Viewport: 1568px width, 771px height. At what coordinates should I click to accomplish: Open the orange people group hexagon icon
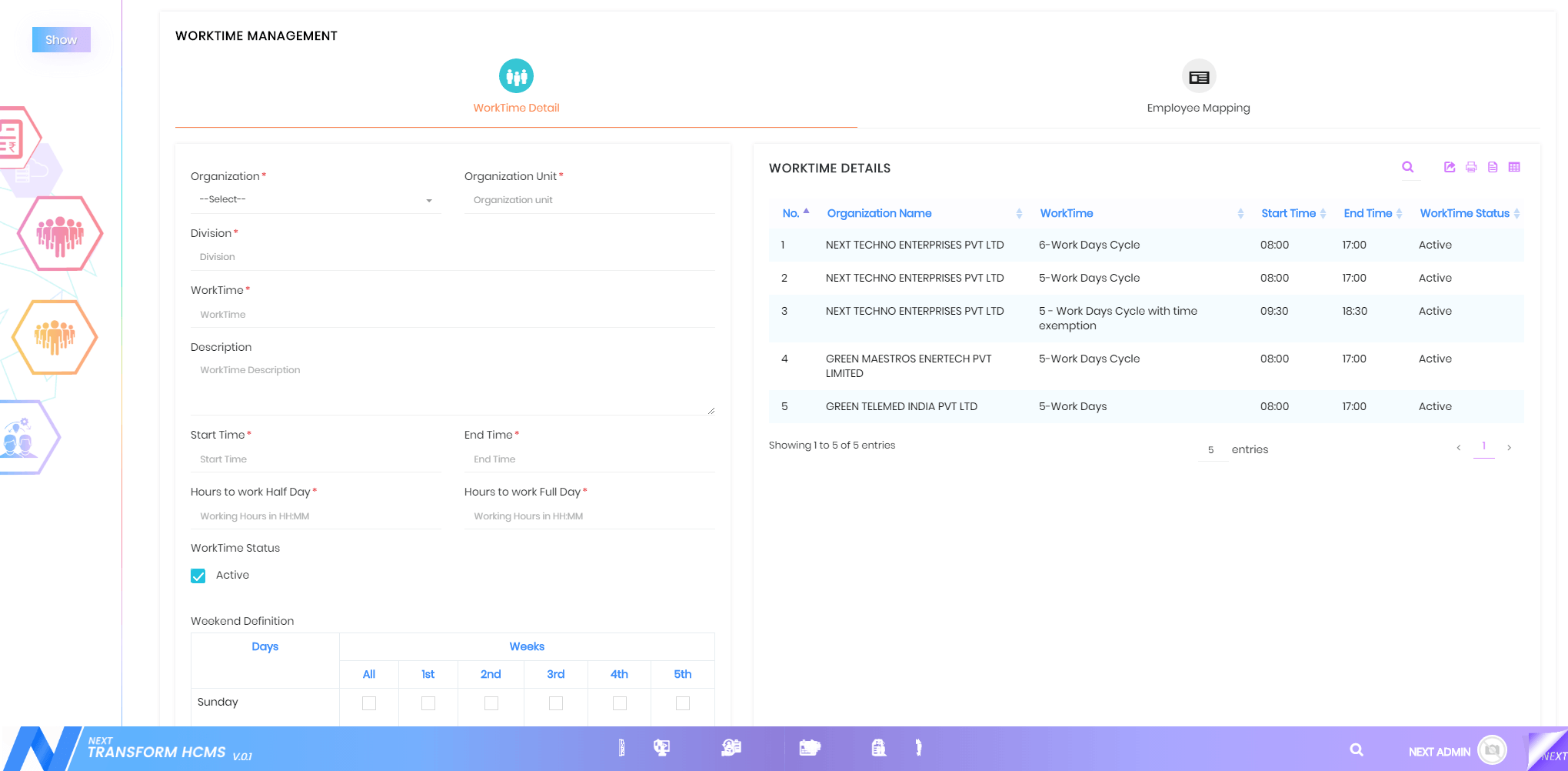(55, 337)
